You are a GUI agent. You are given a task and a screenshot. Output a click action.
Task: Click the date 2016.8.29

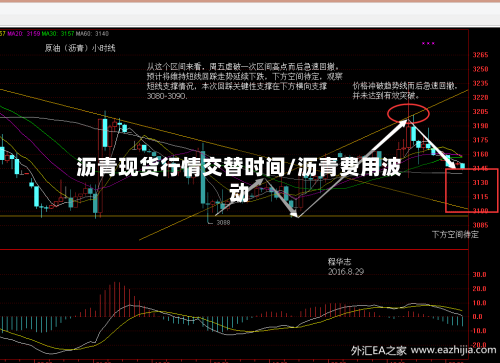click(346, 272)
